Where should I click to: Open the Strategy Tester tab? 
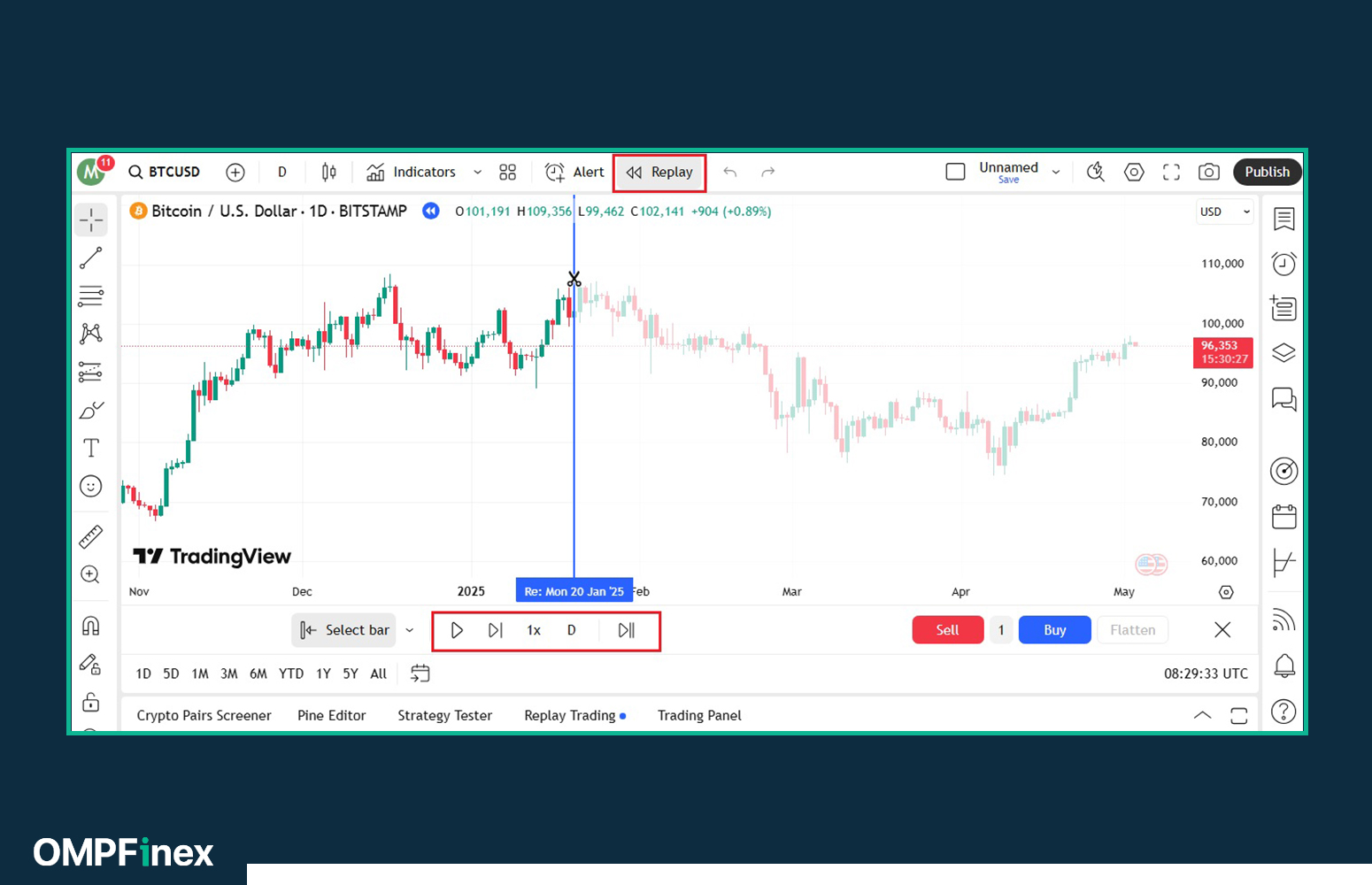point(445,715)
